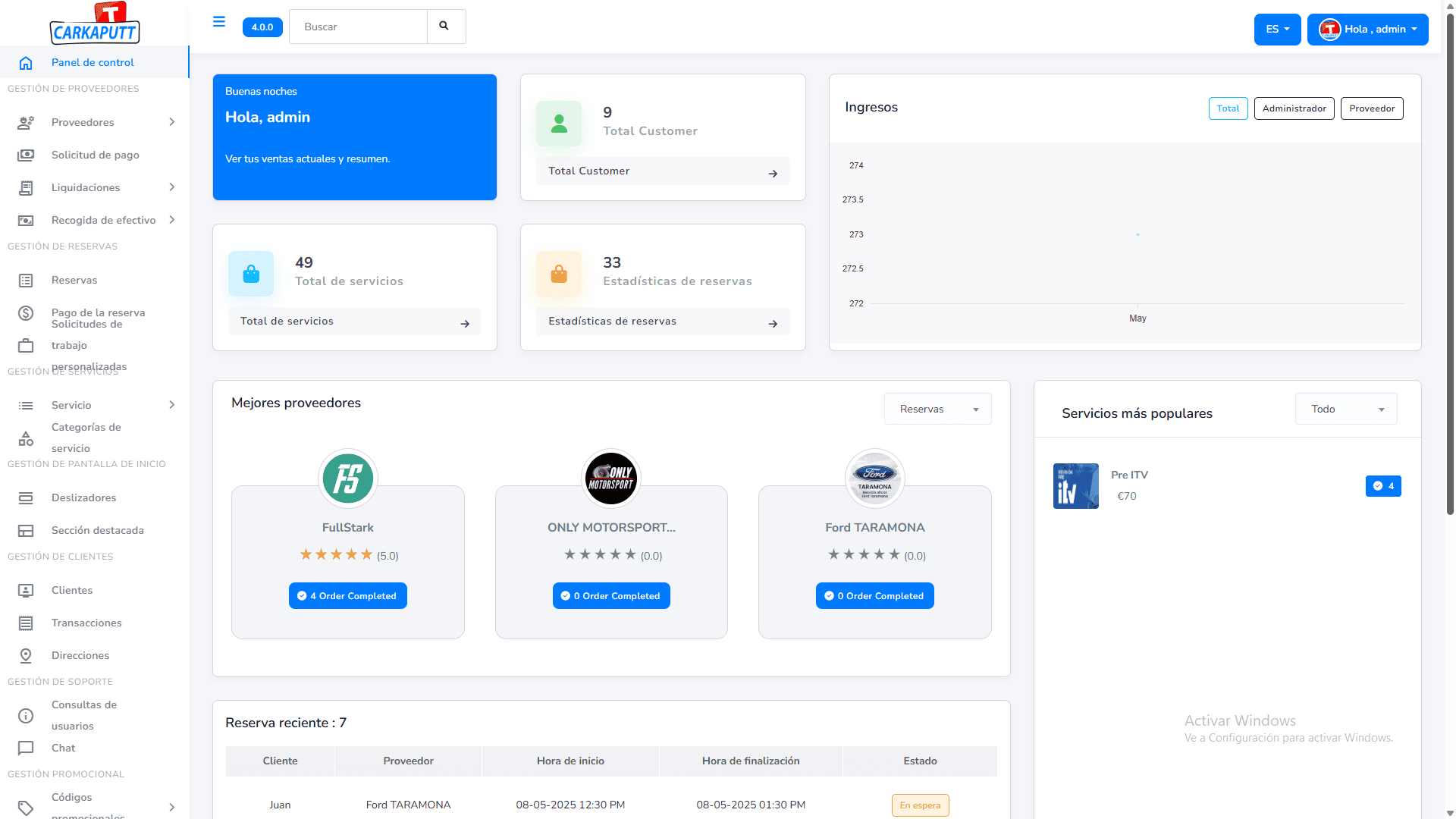
Task: Click the Consultas de usuarios info icon
Action: [26, 716]
